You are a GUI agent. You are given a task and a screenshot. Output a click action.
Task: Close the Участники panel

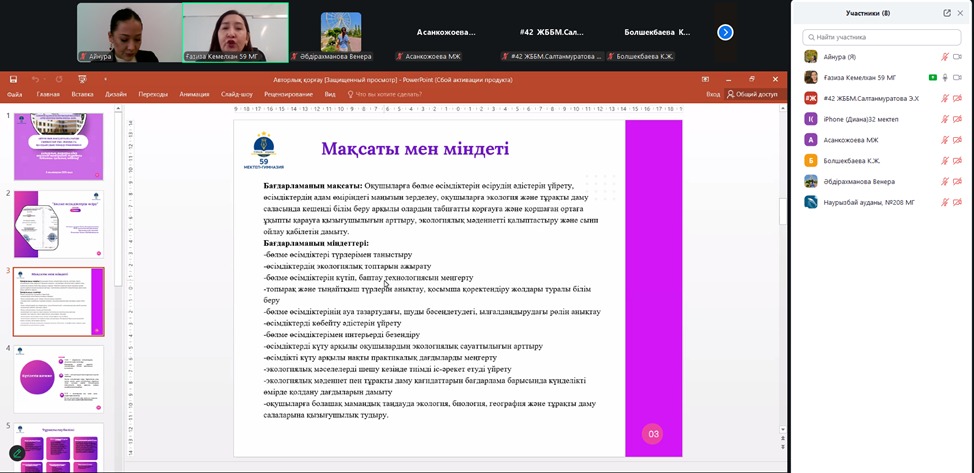pyautogui.click(x=962, y=13)
